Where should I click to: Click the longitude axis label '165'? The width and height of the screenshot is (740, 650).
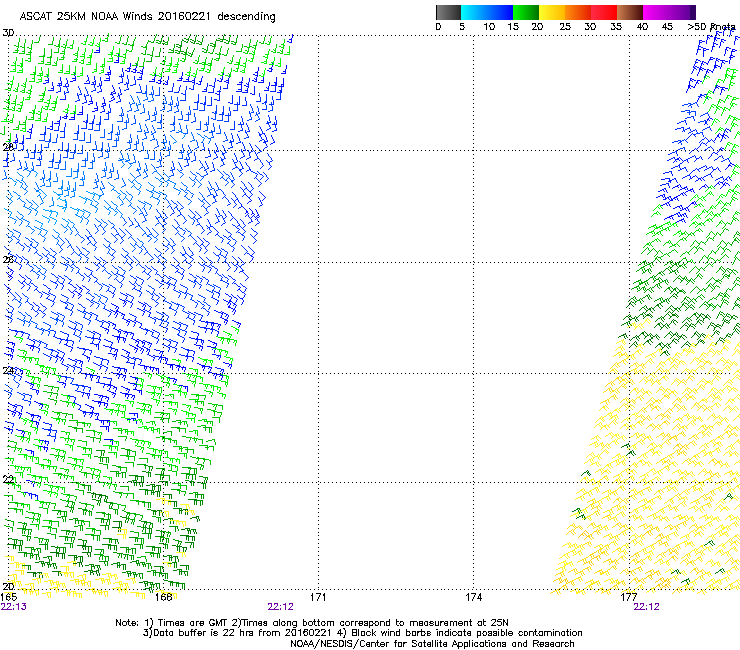[8, 598]
